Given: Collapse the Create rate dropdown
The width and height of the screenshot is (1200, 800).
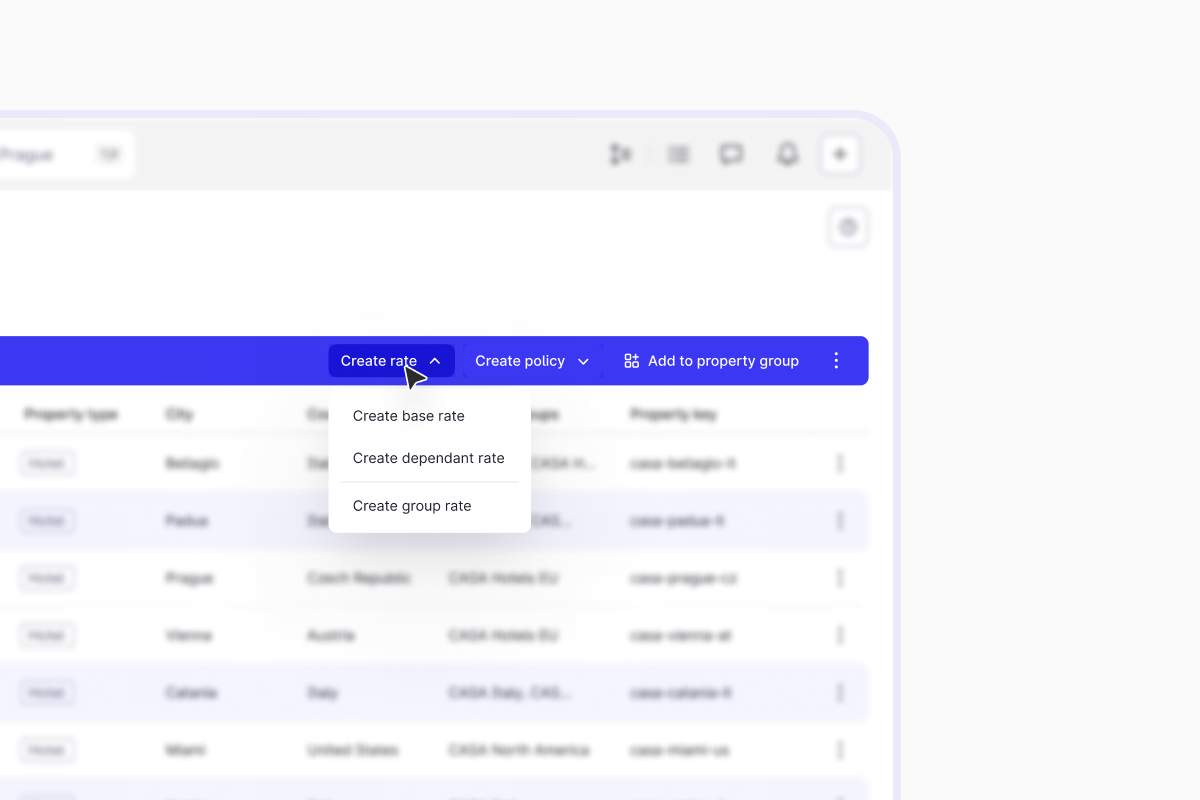Looking at the screenshot, I should [x=391, y=361].
